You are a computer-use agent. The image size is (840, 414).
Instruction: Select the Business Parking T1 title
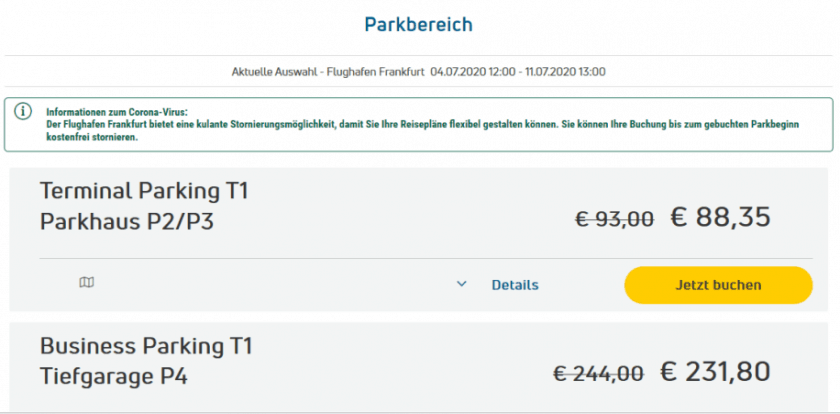coord(146,347)
